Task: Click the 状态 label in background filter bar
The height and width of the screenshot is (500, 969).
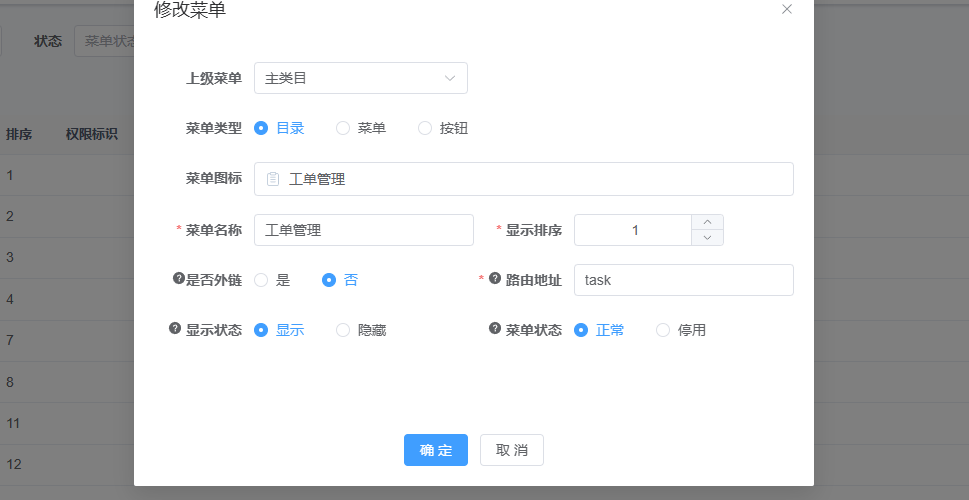Action: [48, 41]
